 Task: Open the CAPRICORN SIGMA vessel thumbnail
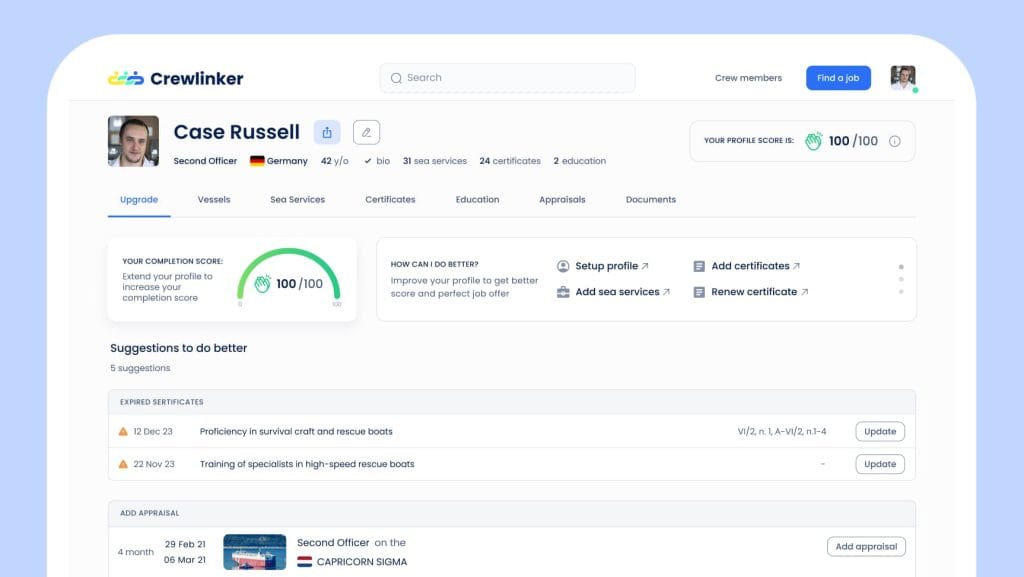tap(255, 552)
